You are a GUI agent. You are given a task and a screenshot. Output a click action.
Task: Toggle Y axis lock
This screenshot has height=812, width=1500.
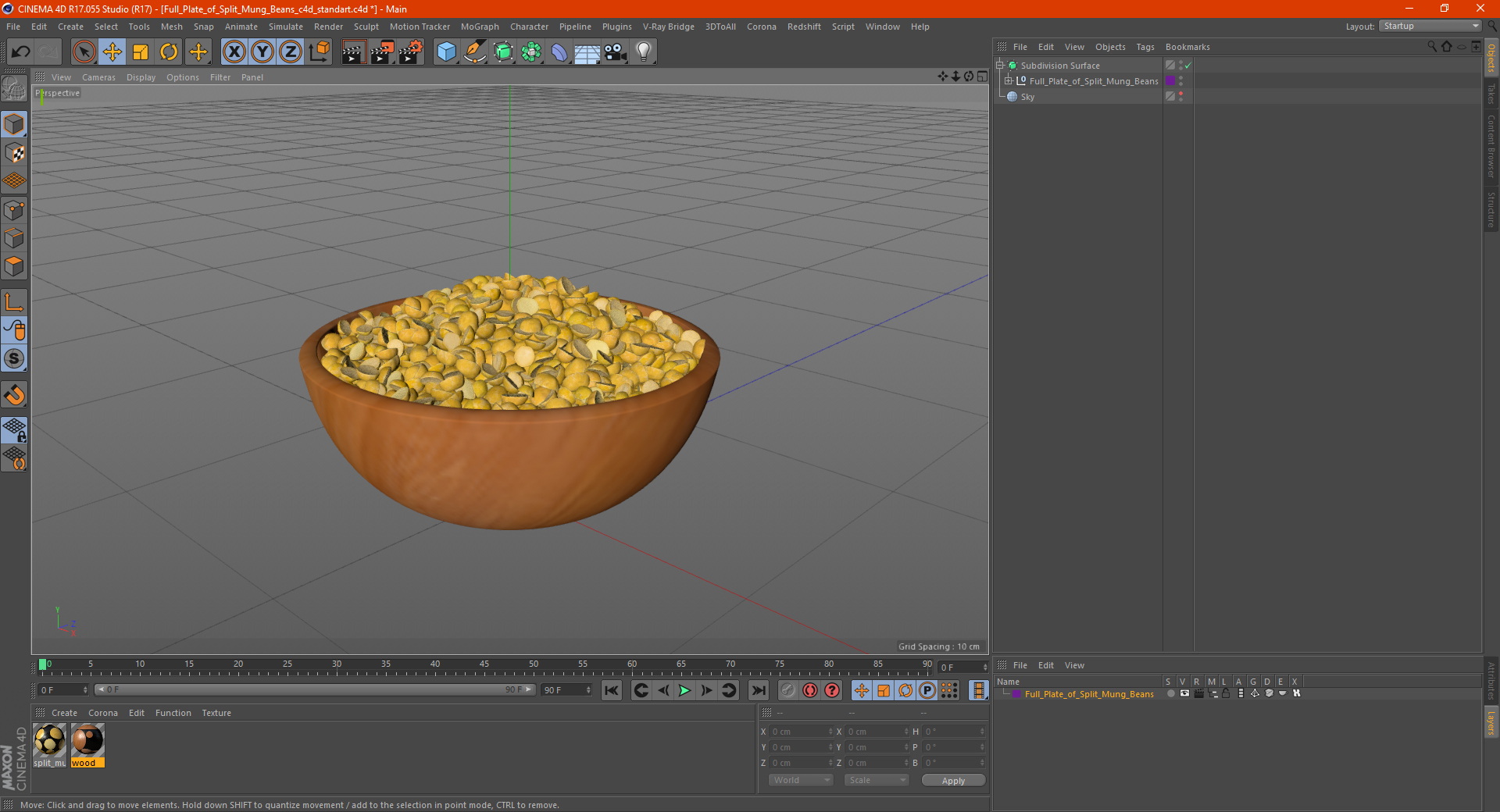coord(262,52)
